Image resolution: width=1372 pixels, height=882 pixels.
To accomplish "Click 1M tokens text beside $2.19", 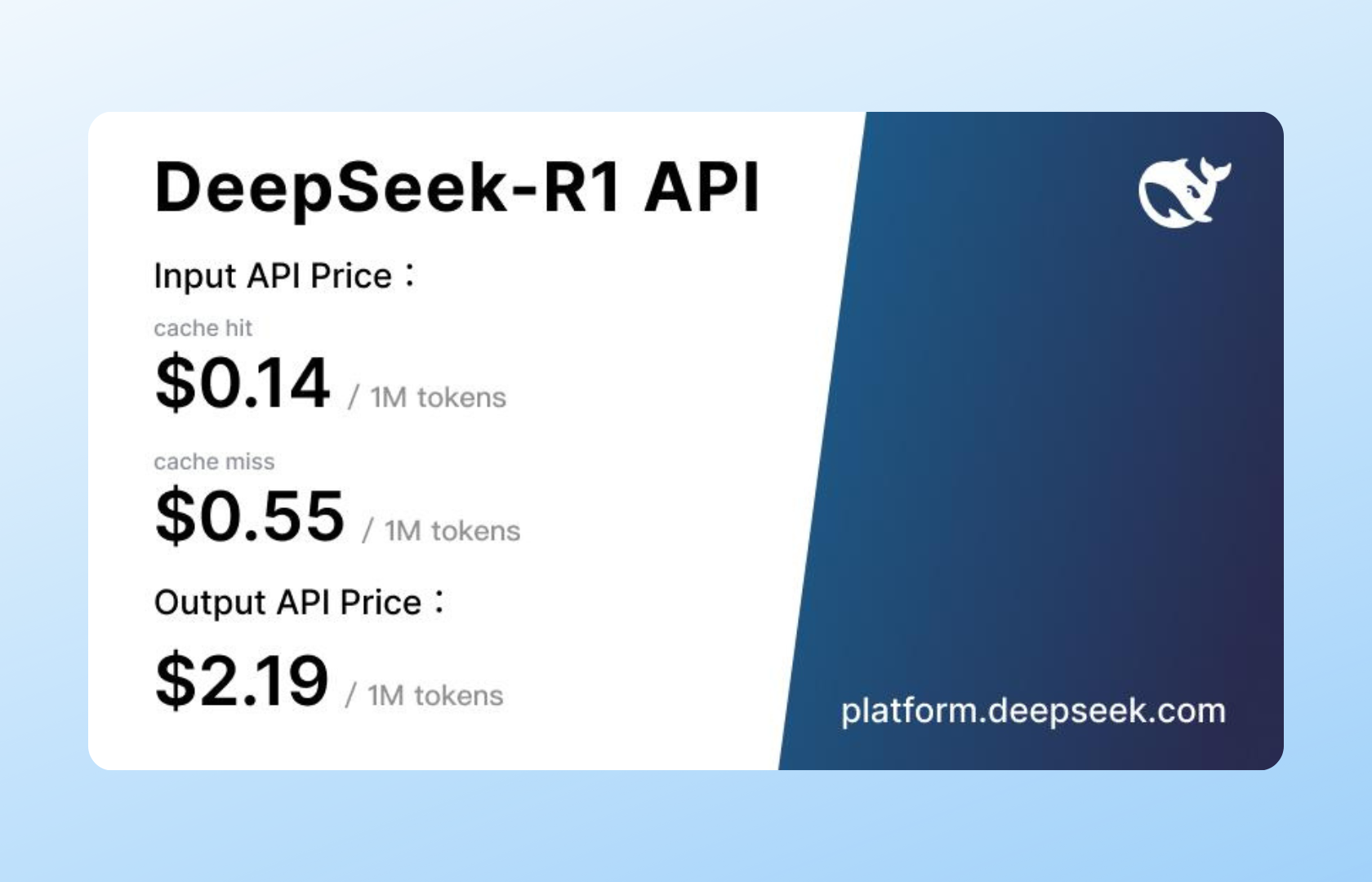I will point(435,696).
